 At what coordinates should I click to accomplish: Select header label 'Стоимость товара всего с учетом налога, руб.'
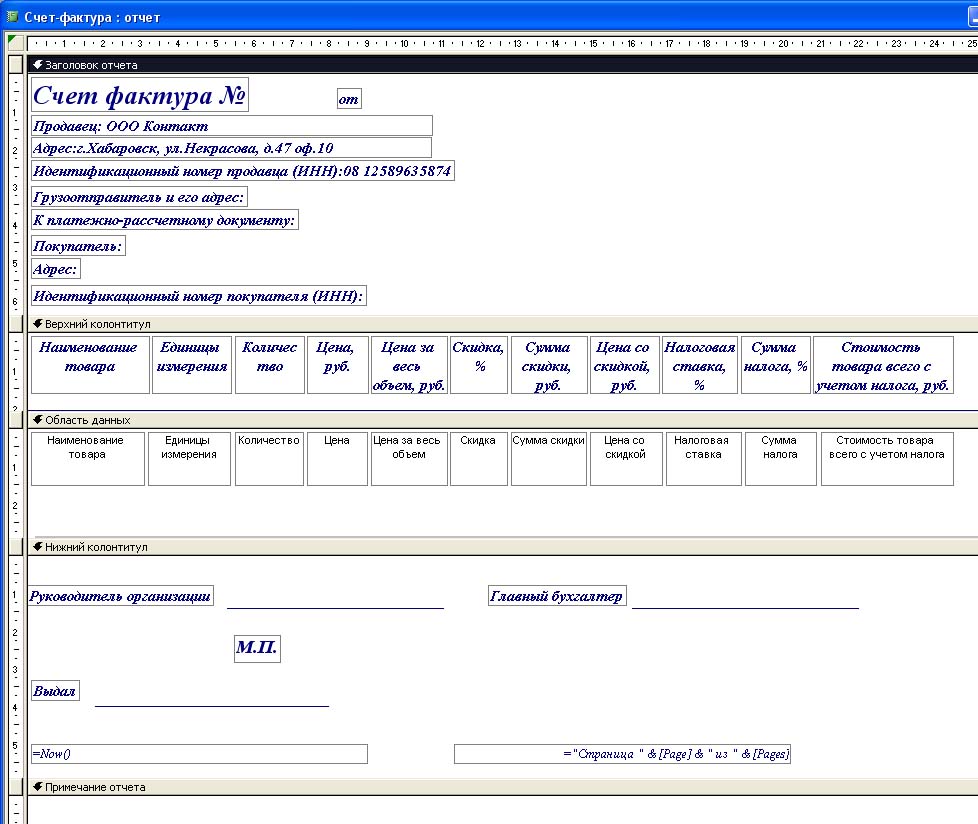pyautogui.click(x=883, y=365)
